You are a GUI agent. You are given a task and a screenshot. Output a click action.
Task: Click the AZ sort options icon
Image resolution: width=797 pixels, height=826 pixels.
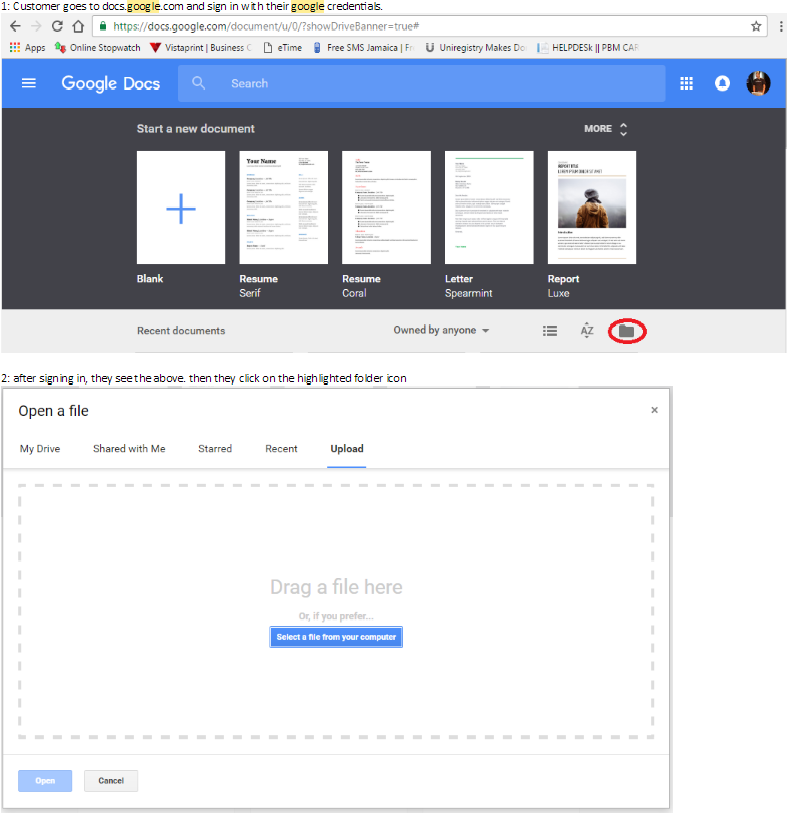point(587,331)
